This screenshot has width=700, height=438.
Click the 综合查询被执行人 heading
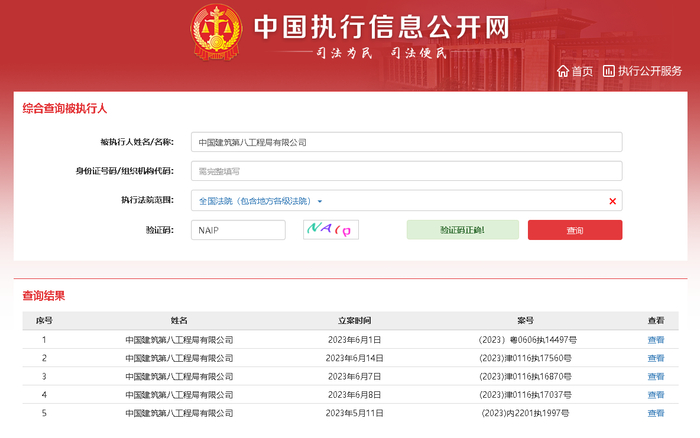tap(65, 108)
